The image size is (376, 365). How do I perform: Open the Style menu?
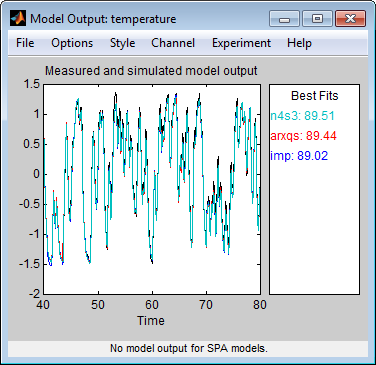[122, 43]
